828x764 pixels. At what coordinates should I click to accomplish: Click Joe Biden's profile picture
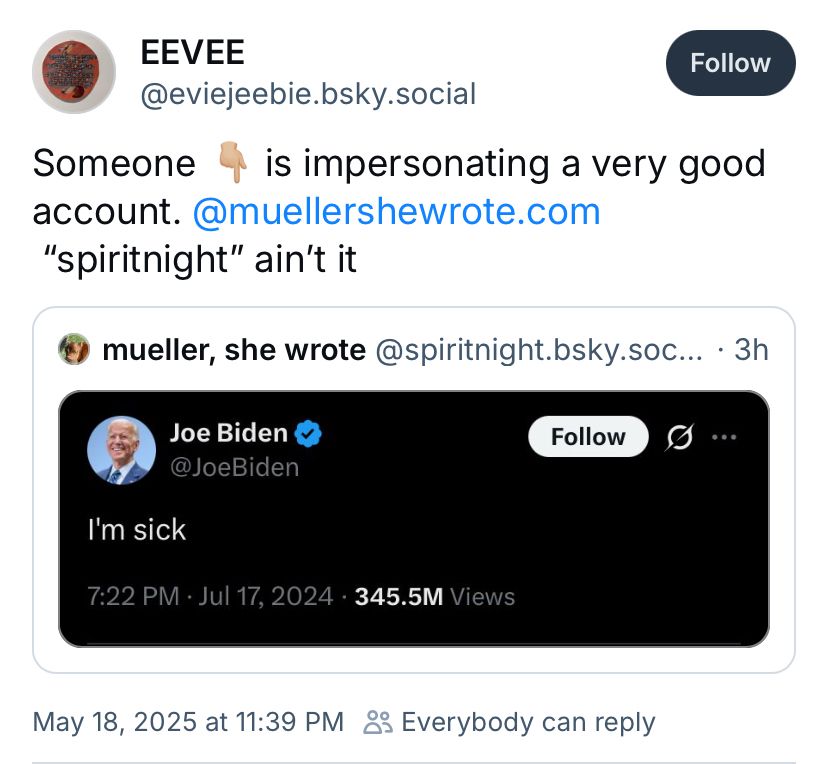121,451
